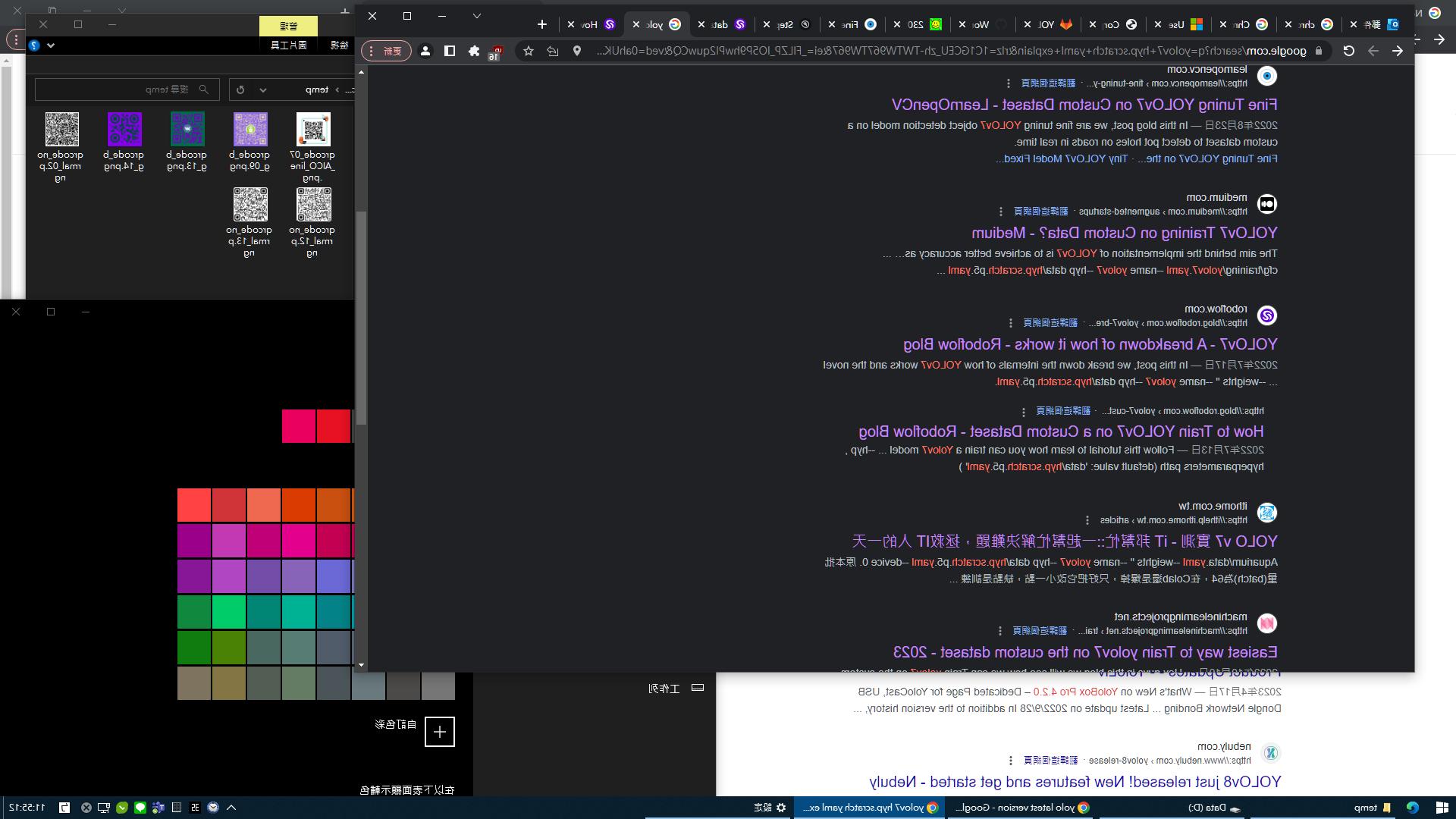Open 'How to Train YOLOv7 on a Custom Dataset'
The image size is (1456, 819).
point(1061,431)
